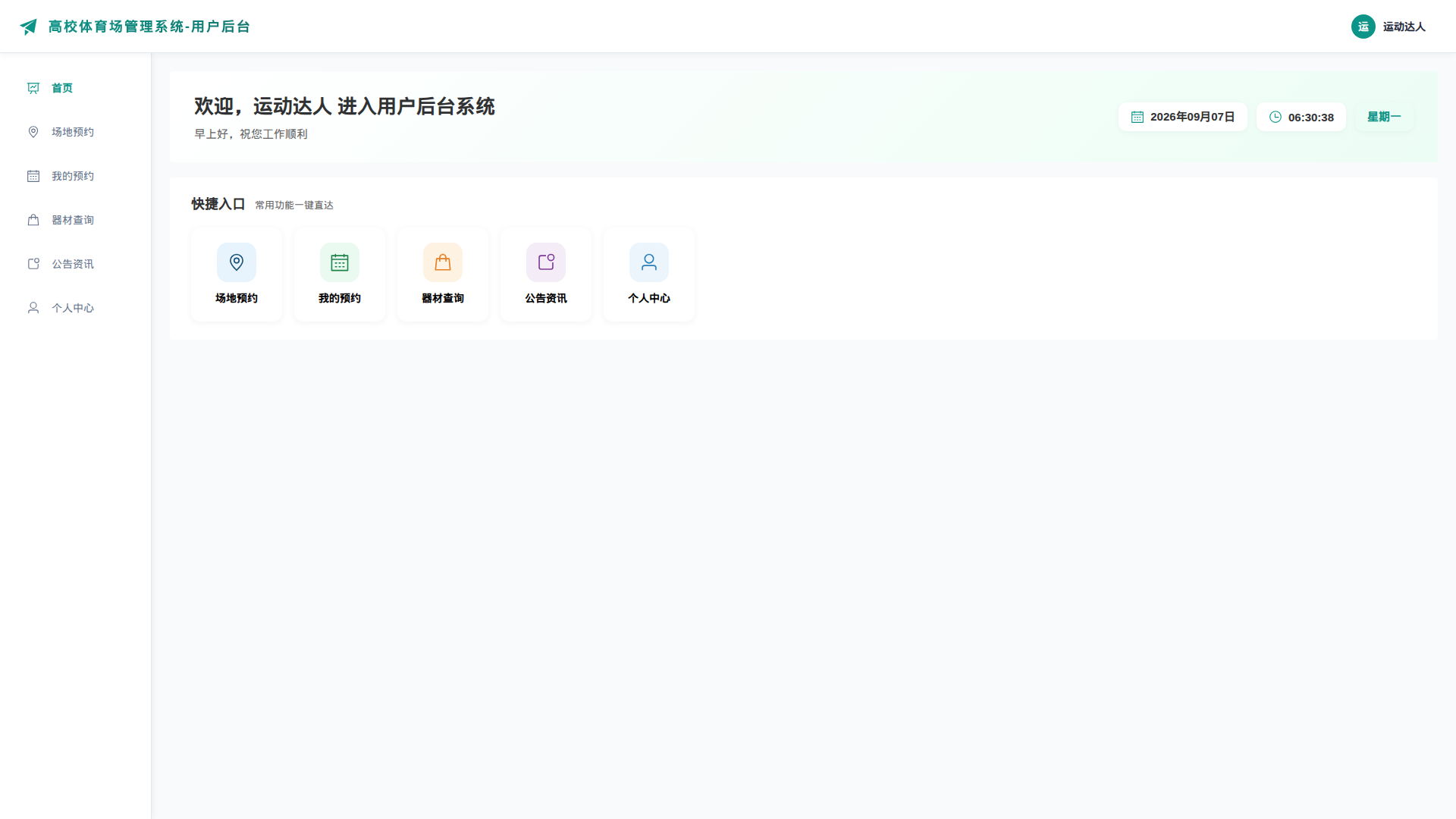Open the 场地预约 quick entry card label

pyautogui.click(x=237, y=298)
